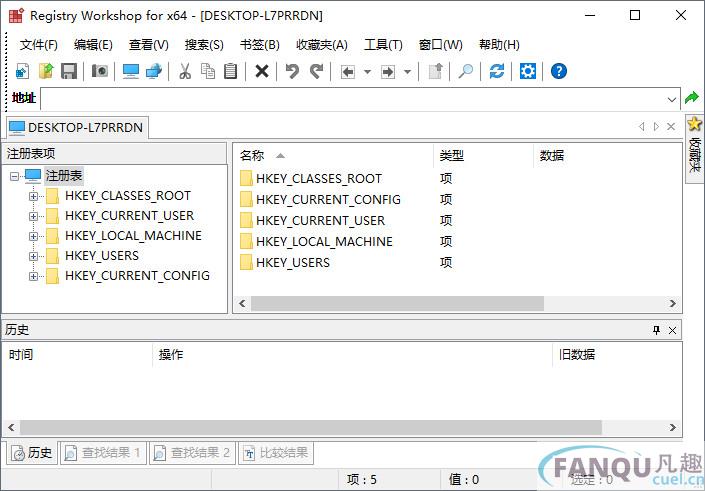This screenshot has height=491, width=705.
Task: Click the Save icon in toolbar
Action: tap(69, 71)
